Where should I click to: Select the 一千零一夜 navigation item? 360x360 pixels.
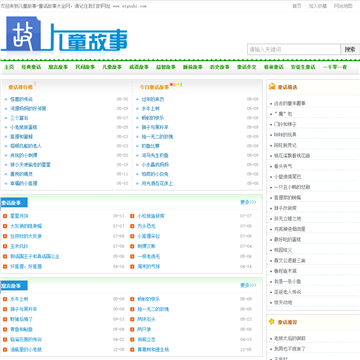[335, 67]
